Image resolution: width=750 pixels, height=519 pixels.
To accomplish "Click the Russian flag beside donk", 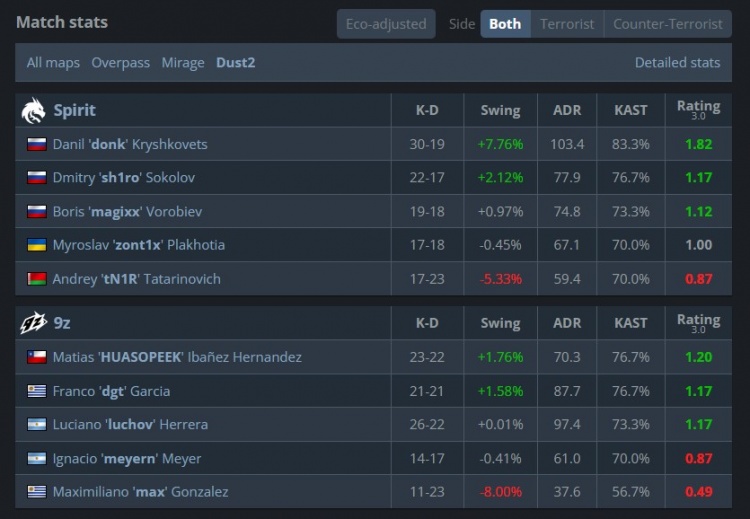I will click(37, 144).
